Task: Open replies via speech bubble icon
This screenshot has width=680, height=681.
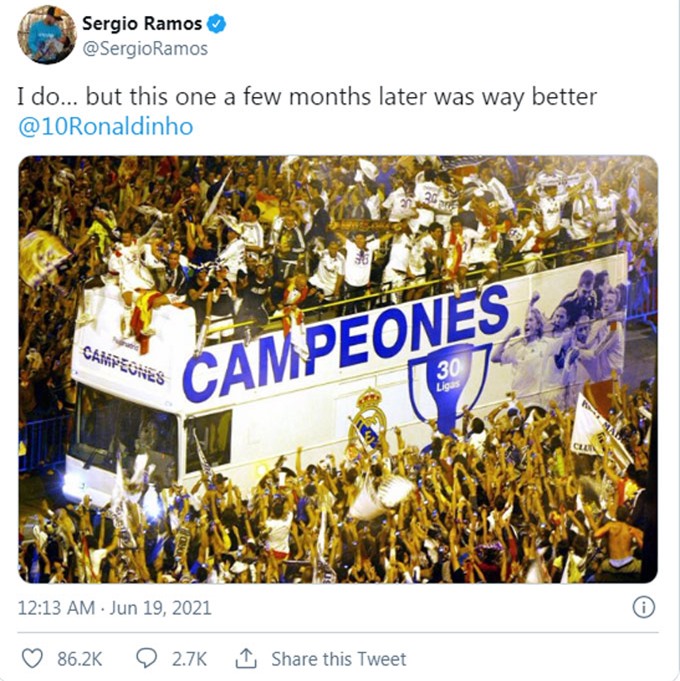Action: point(147,658)
